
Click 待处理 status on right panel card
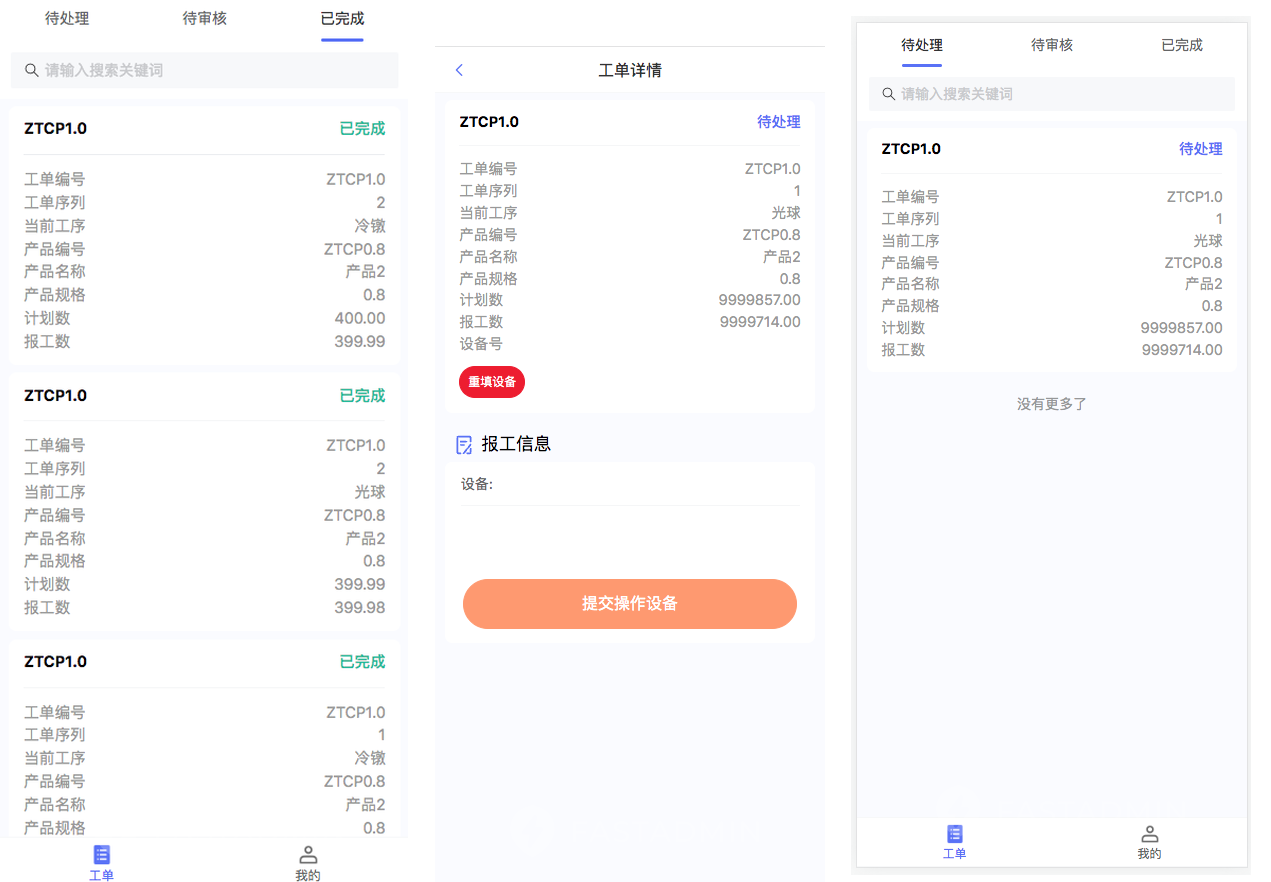1201,149
